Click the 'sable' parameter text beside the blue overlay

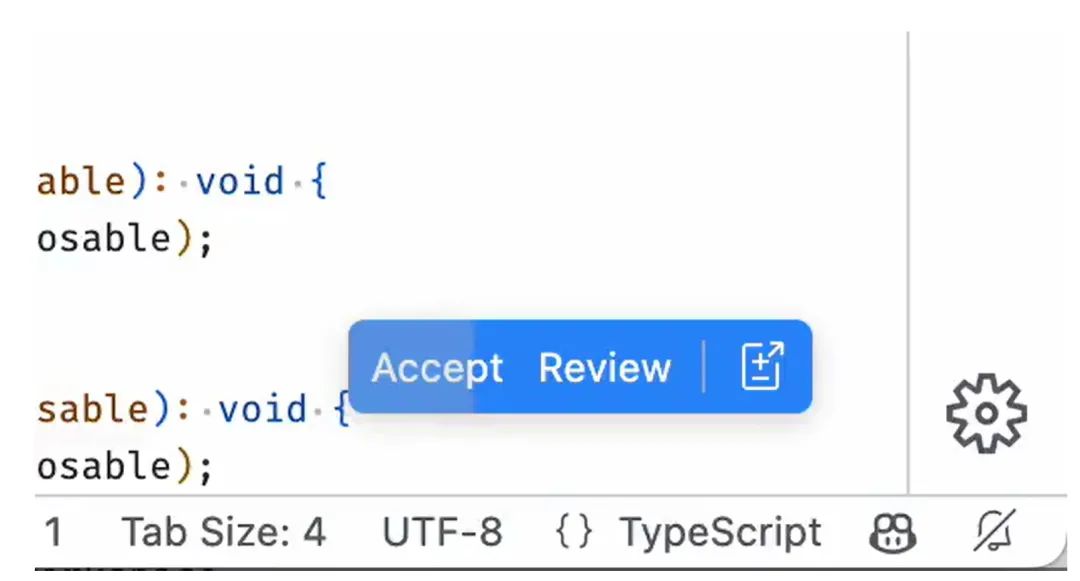click(92, 410)
